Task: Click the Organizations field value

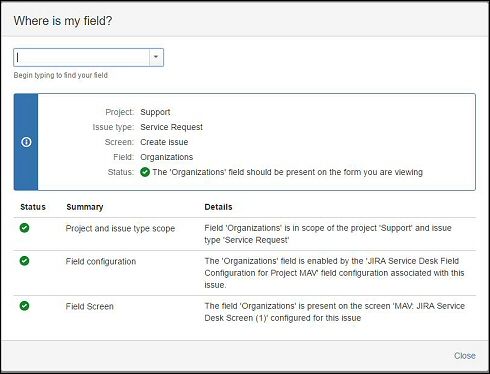Action: tap(167, 157)
